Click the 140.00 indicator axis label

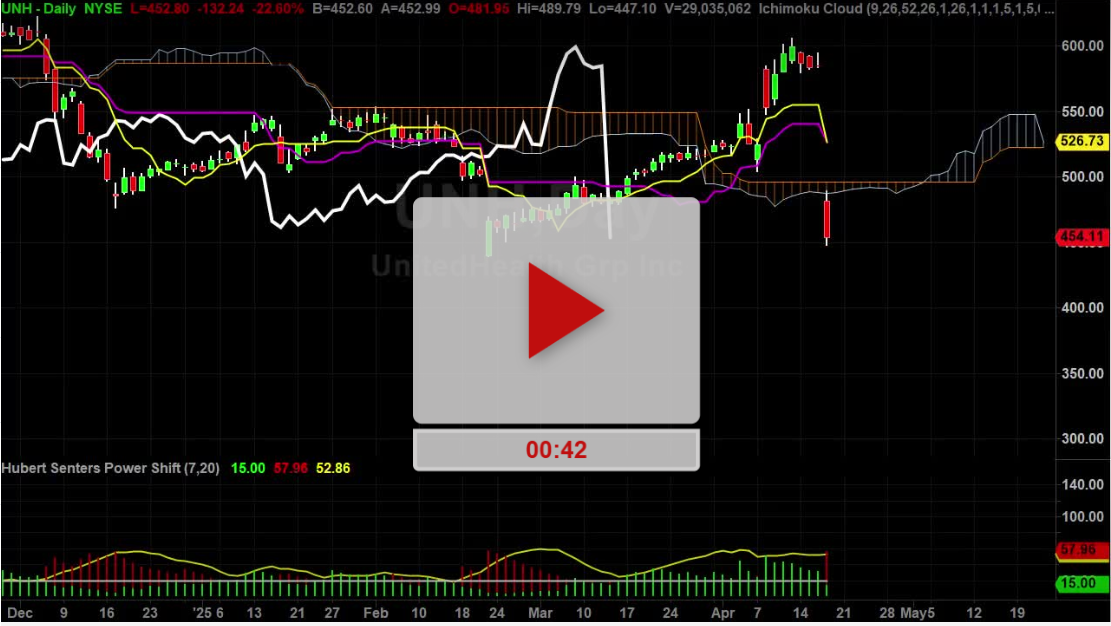tap(1082, 485)
